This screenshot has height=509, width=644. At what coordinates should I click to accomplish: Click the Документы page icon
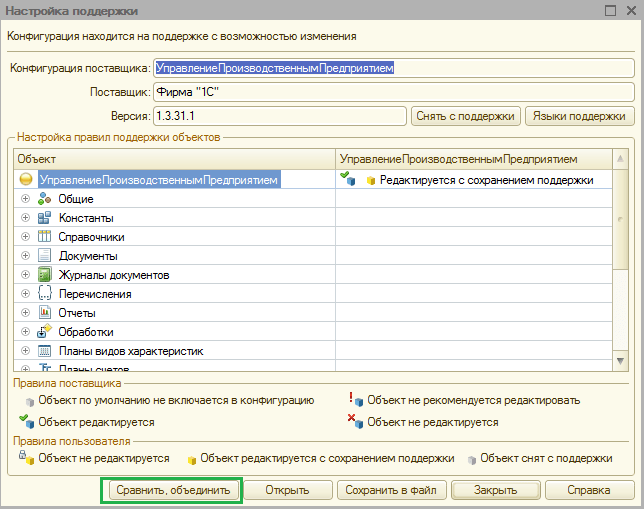(44, 255)
